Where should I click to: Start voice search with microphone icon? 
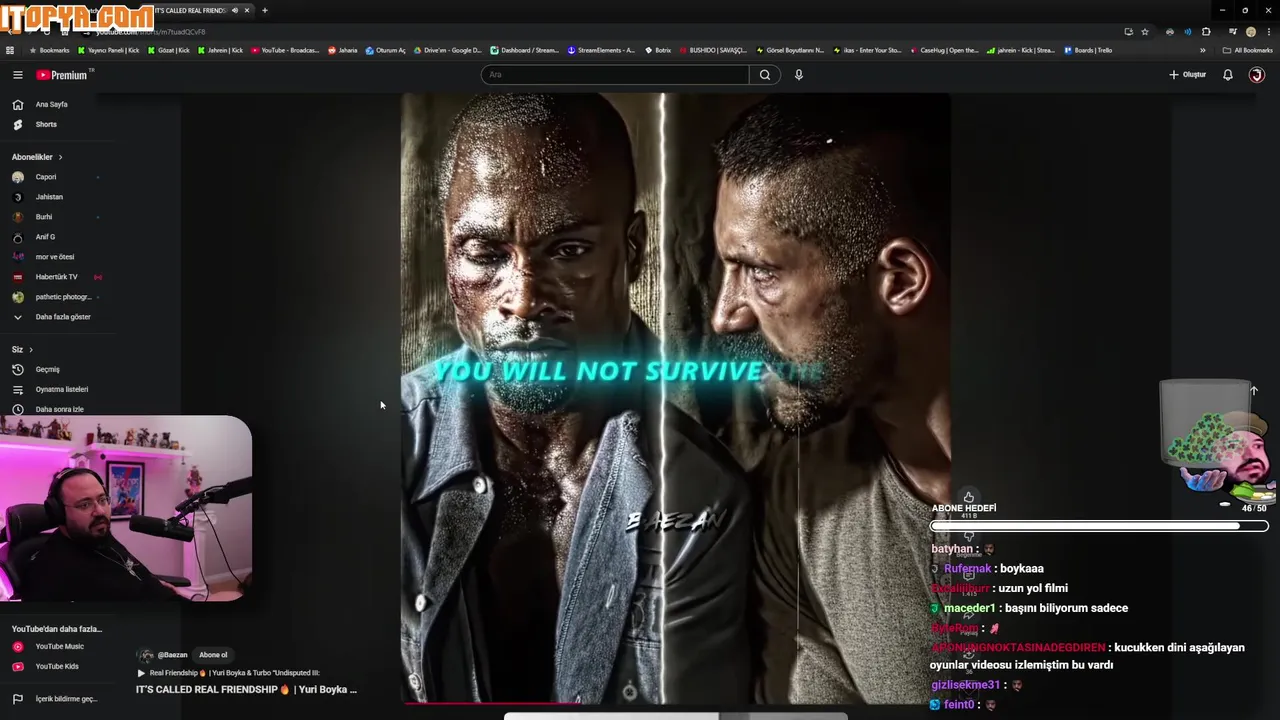point(798,75)
